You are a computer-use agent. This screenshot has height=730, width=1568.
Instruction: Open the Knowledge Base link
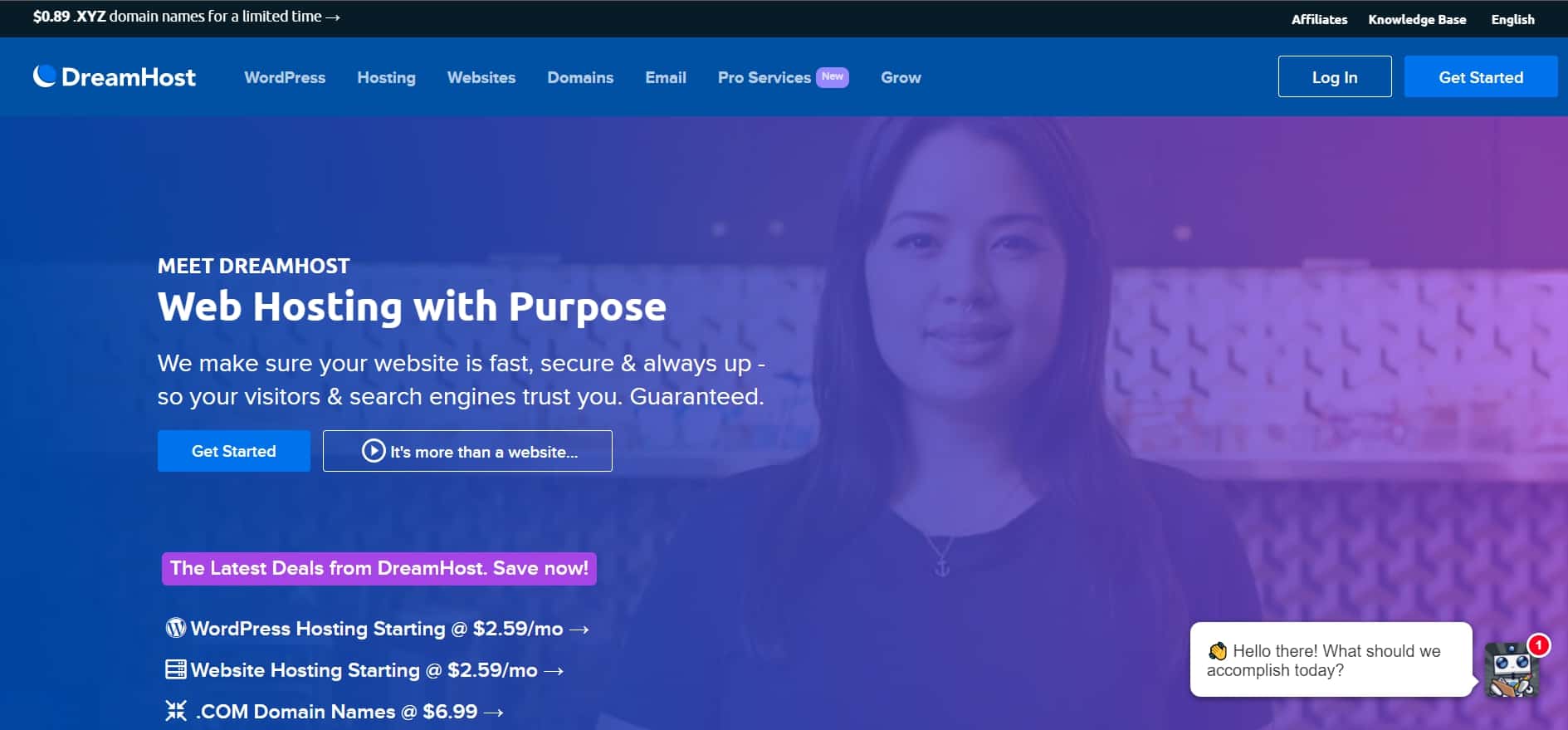click(x=1417, y=19)
